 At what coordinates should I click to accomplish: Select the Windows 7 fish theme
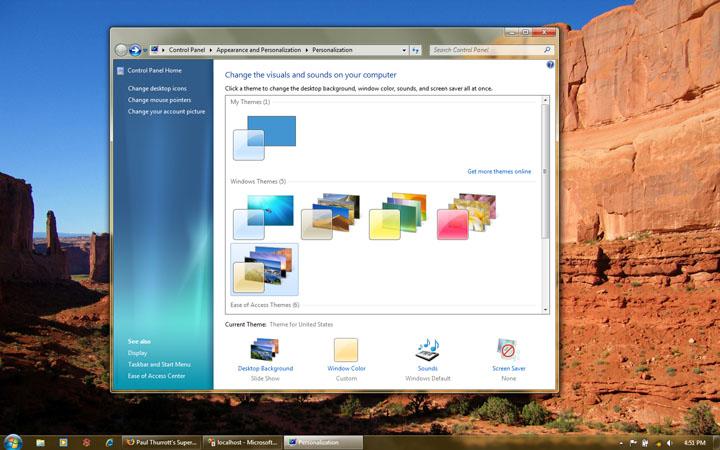point(264,217)
